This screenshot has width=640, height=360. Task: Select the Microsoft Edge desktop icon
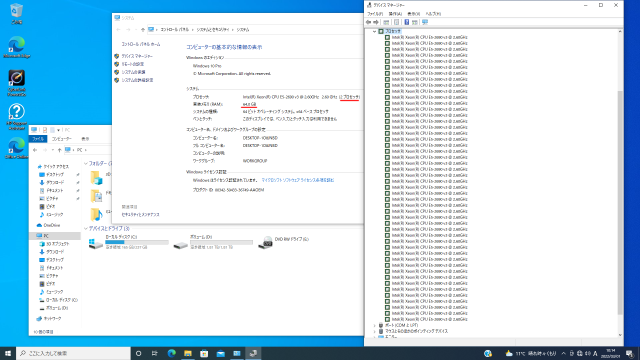pyautogui.click(x=16, y=47)
